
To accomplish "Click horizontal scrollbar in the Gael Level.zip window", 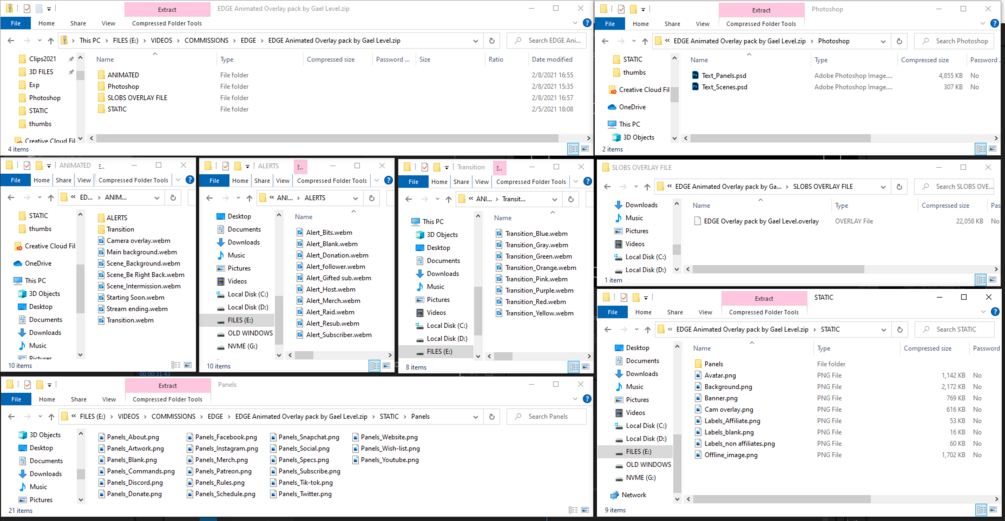I will pyautogui.click(x=326, y=138).
